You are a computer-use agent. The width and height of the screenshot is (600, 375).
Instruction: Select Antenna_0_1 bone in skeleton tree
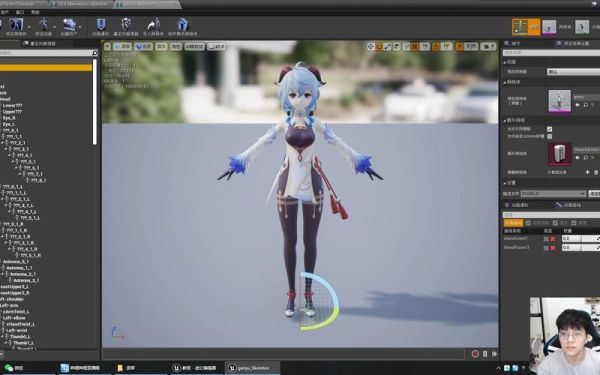(16, 262)
